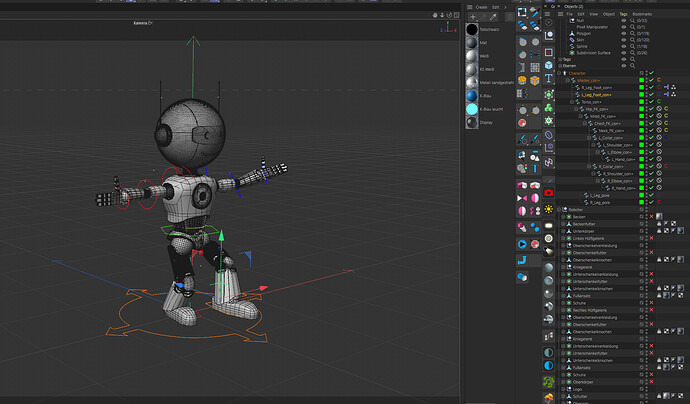Select the purple deformer capsule icon
Image resolution: width=690 pixels, height=404 pixels.
pos(549,135)
